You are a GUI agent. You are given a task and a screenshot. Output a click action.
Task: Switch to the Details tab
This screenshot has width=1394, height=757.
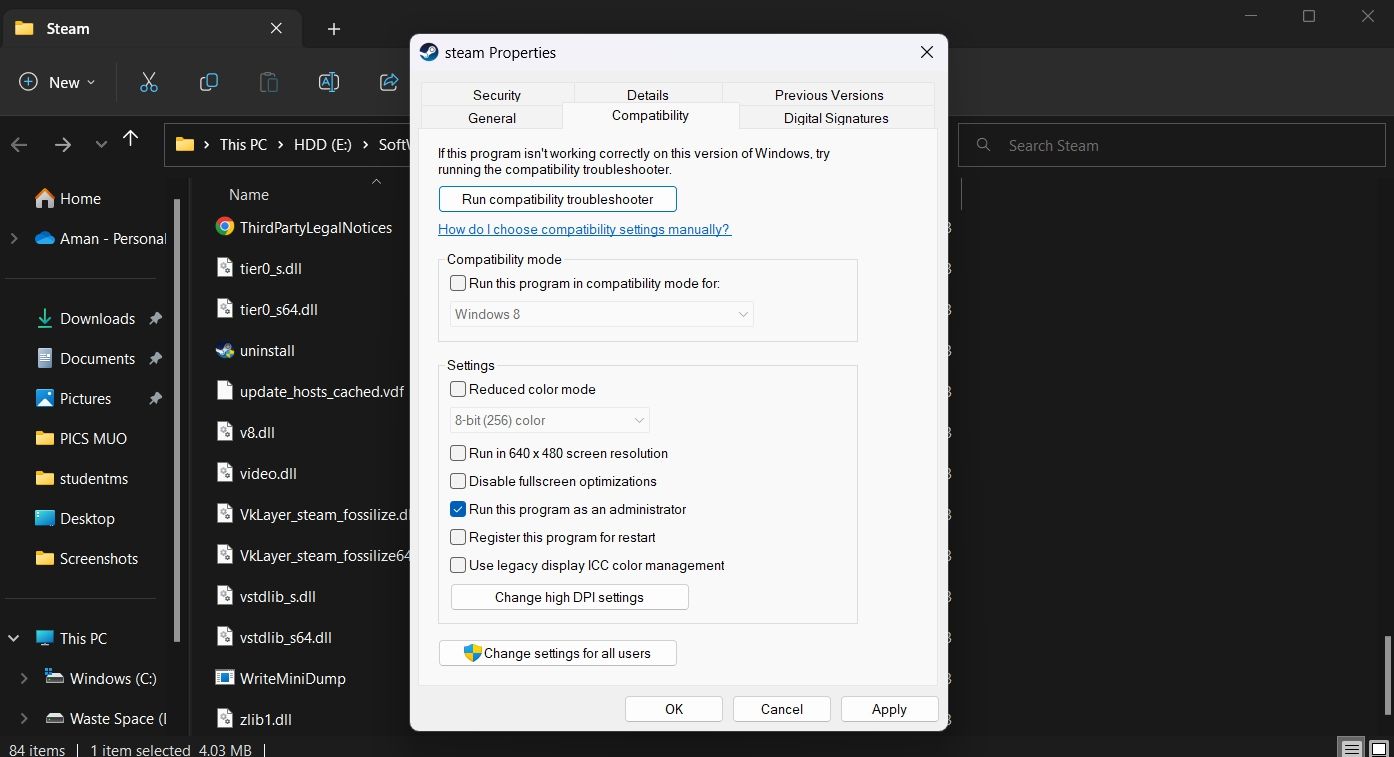648,94
